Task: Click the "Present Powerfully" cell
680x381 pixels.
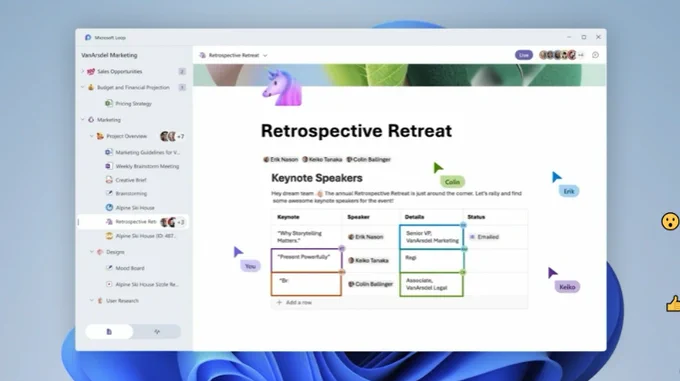Action: 306,260
